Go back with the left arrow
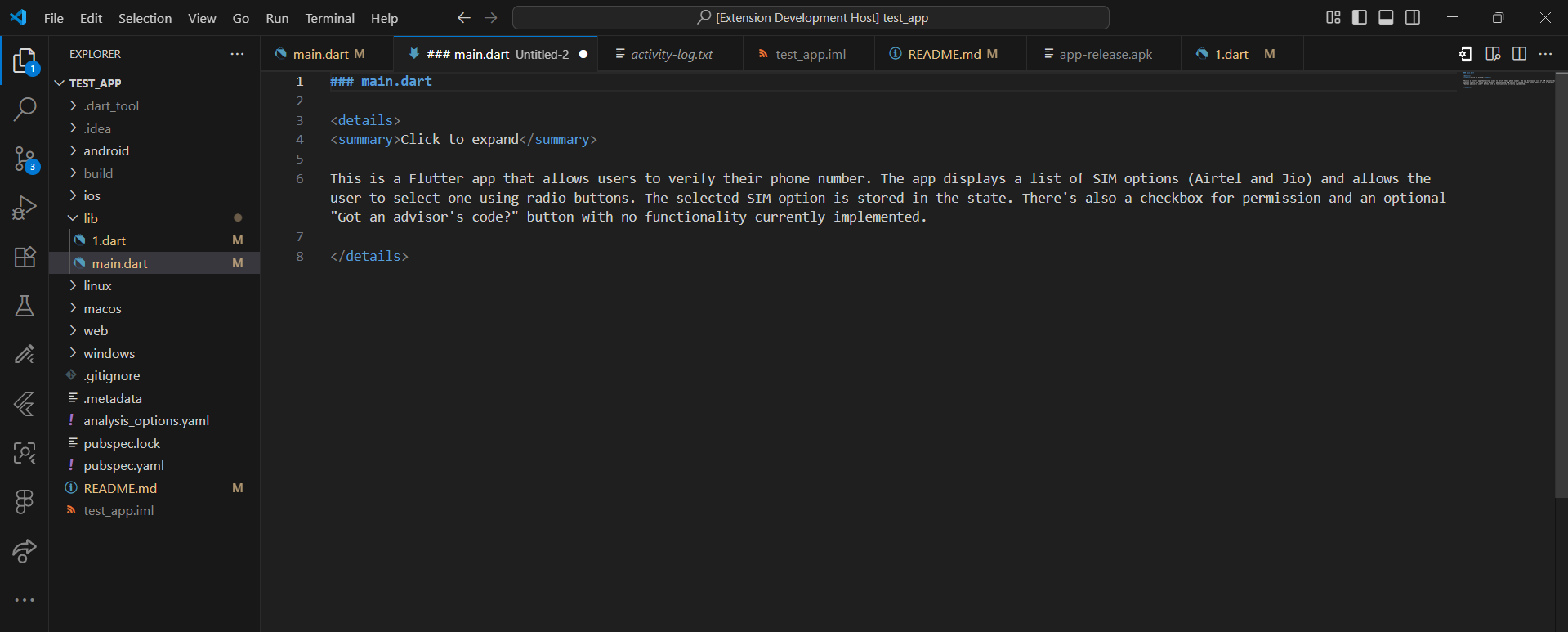The image size is (1568, 632). (464, 17)
